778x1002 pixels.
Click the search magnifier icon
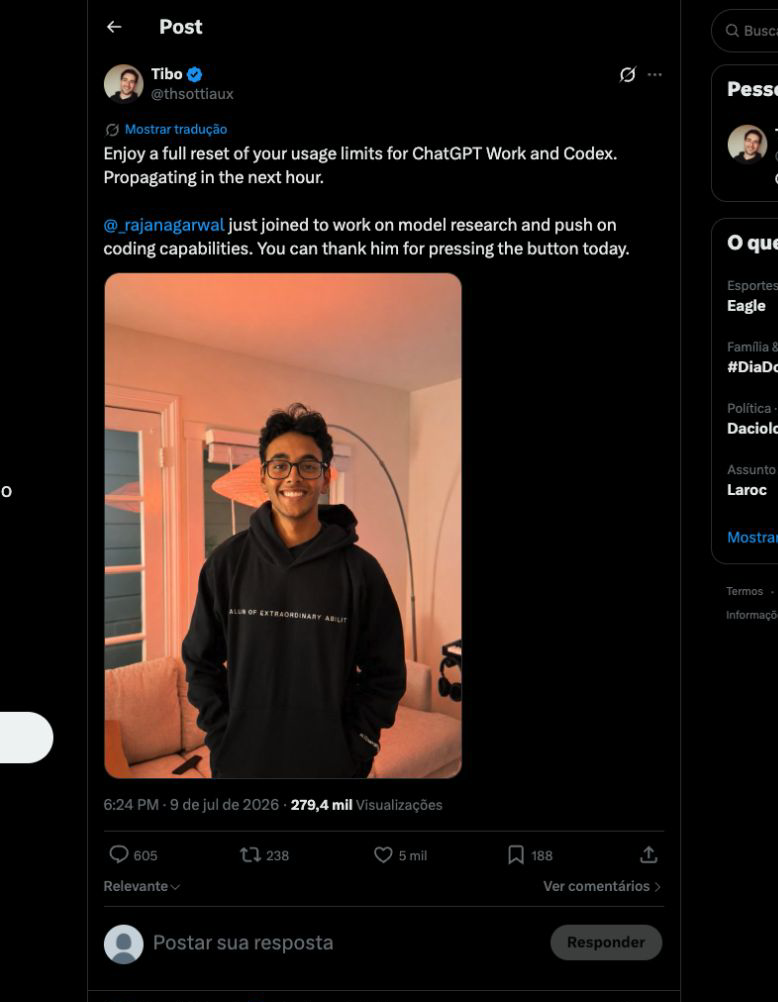(732, 31)
